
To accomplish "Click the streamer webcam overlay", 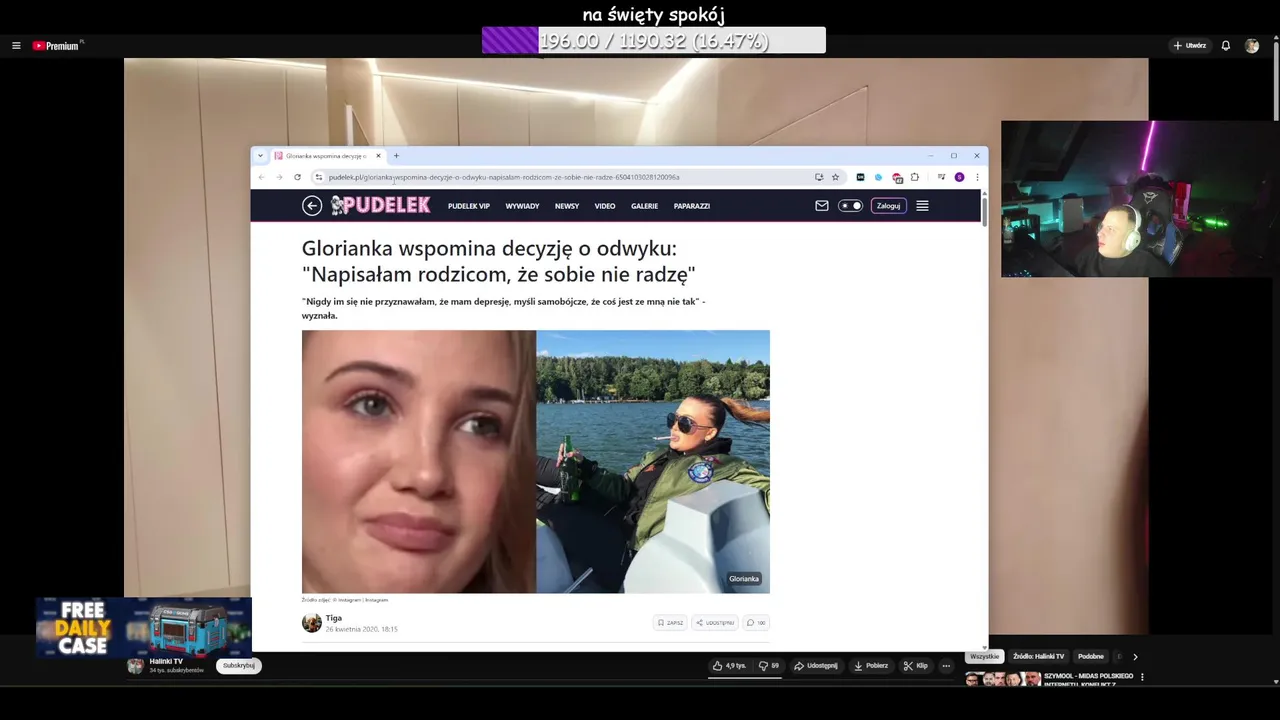I will click(1140, 199).
